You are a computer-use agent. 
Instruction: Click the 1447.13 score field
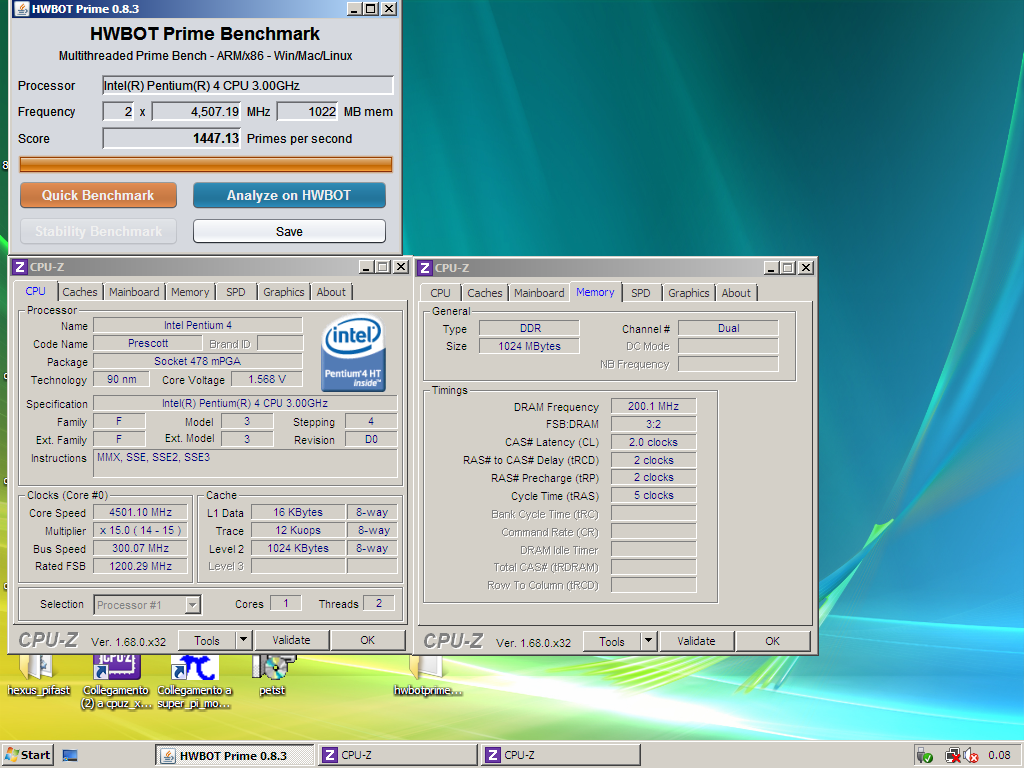coord(172,138)
